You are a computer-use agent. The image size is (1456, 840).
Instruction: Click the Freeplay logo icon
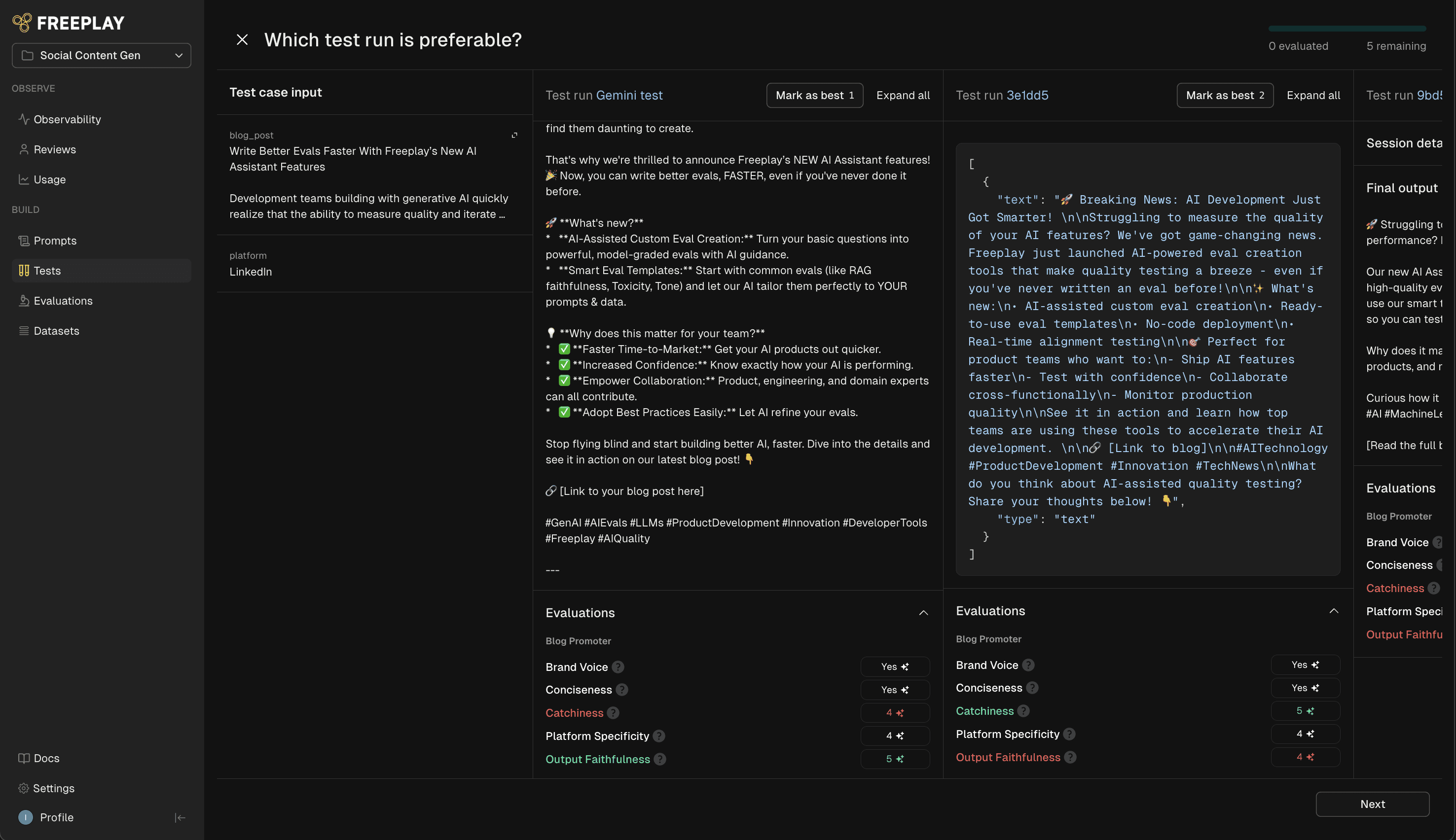(22, 23)
